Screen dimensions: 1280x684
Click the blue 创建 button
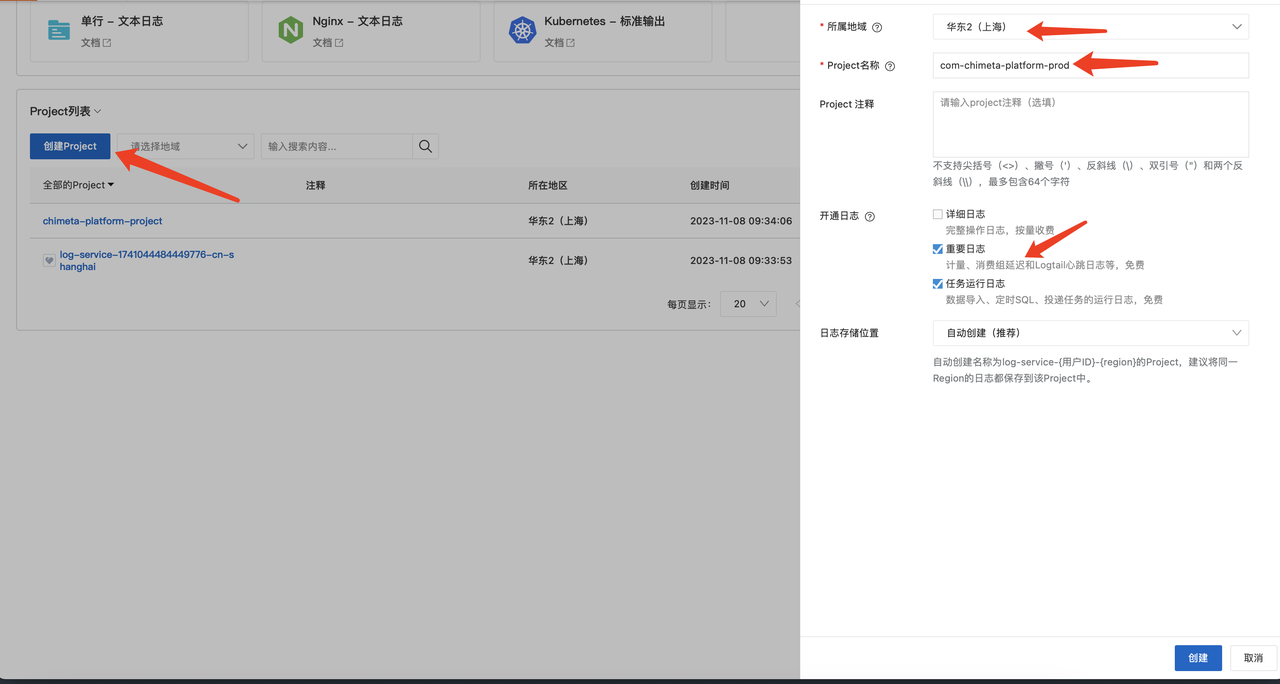click(1198, 658)
